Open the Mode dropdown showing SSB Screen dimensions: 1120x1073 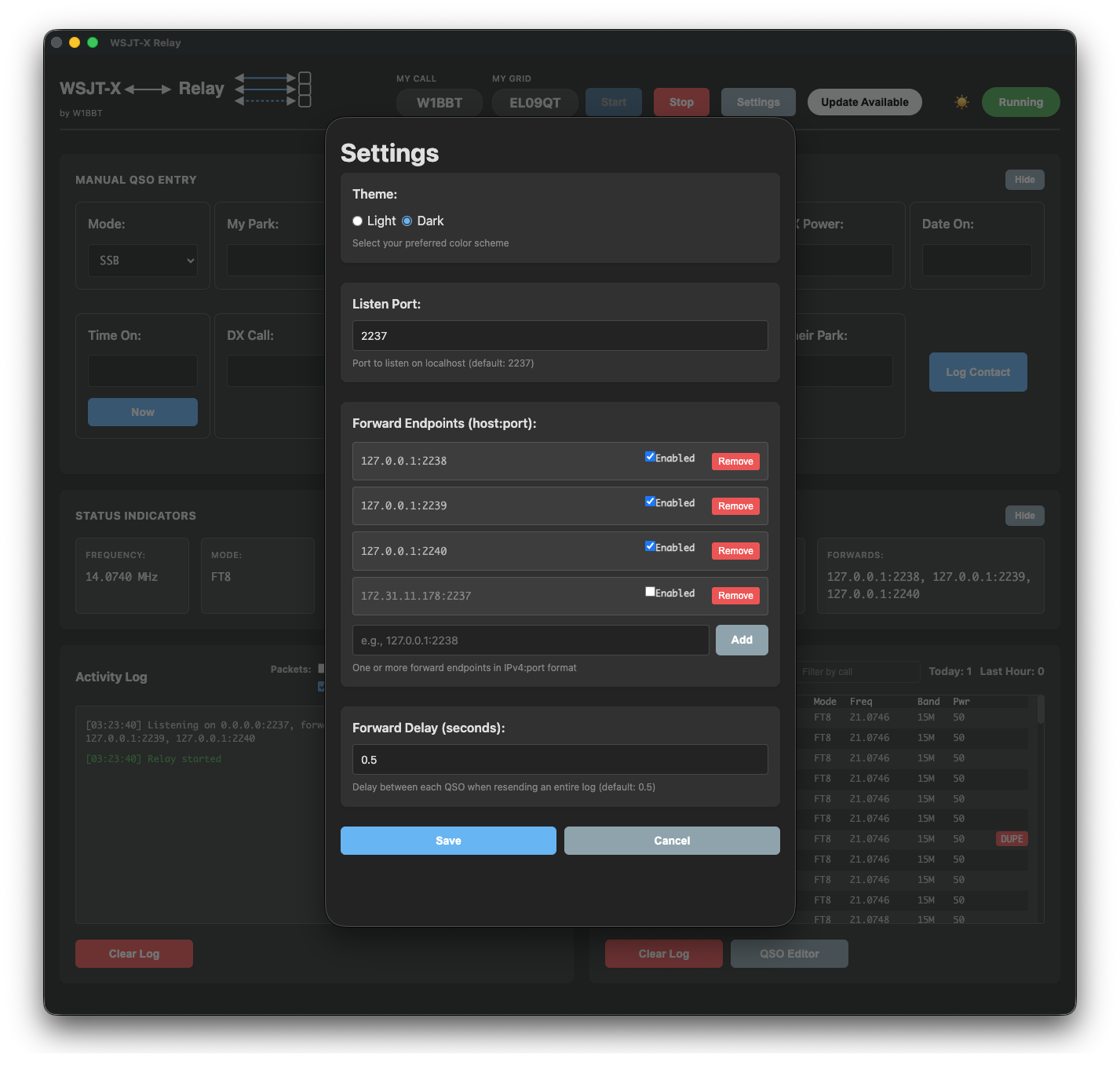click(142, 260)
